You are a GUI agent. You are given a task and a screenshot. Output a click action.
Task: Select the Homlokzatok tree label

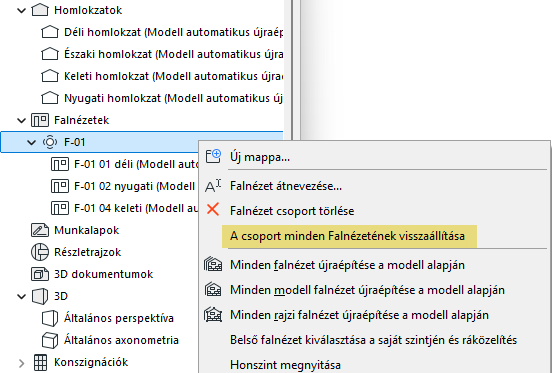pos(88,10)
